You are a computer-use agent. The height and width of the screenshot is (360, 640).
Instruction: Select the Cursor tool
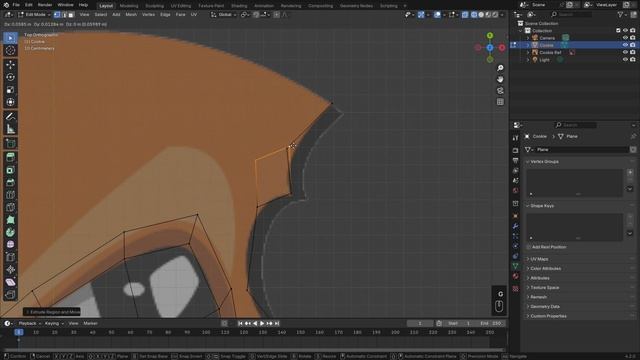[10, 50]
